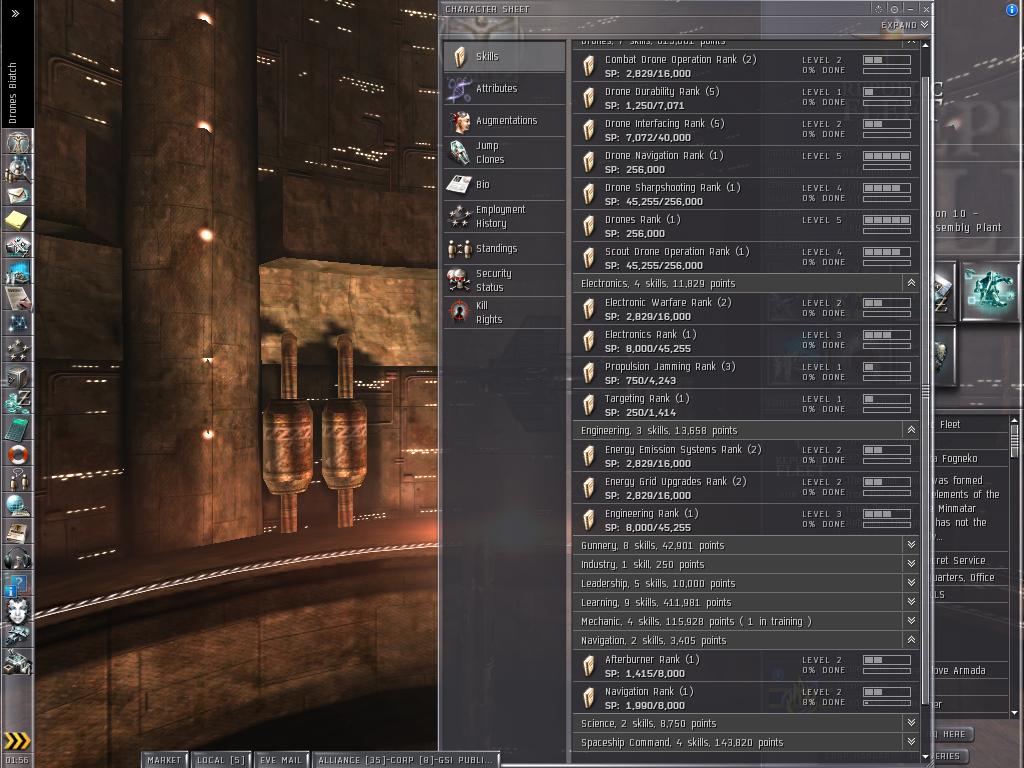Open the in-game browser globe icon
This screenshot has height=768, width=1024.
click(x=18, y=506)
